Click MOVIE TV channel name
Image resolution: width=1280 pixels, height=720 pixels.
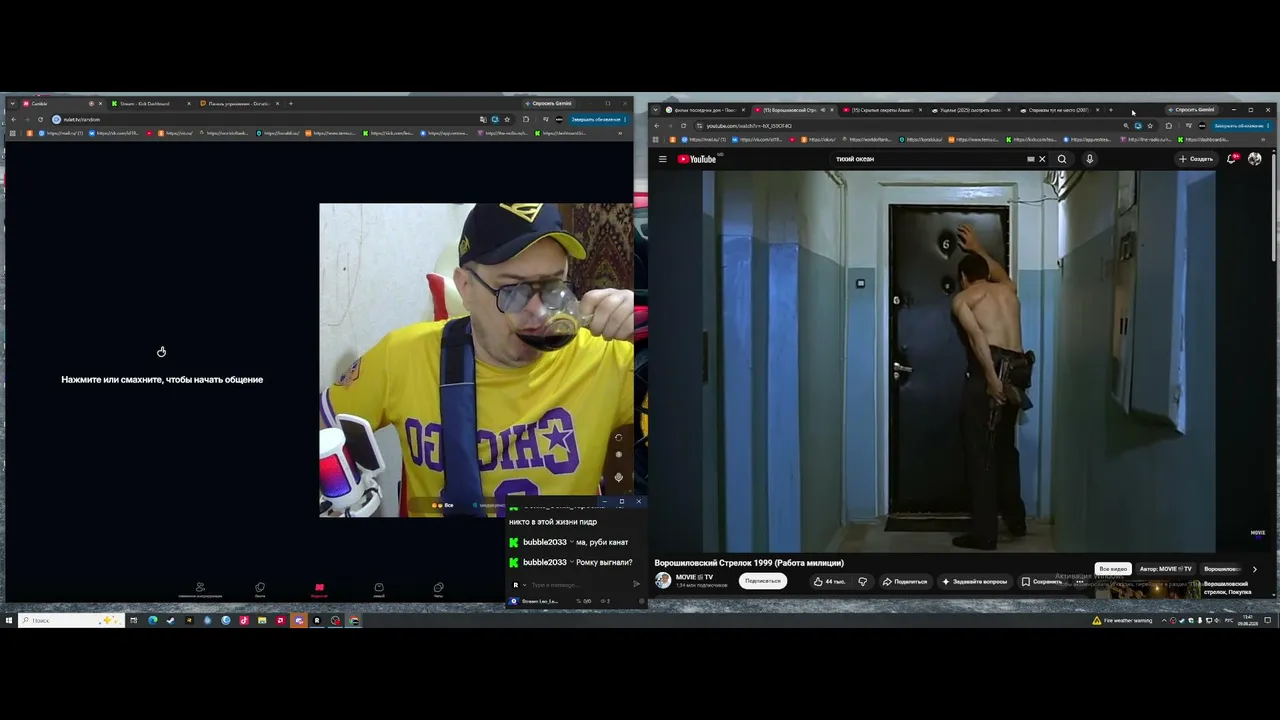coord(694,577)
